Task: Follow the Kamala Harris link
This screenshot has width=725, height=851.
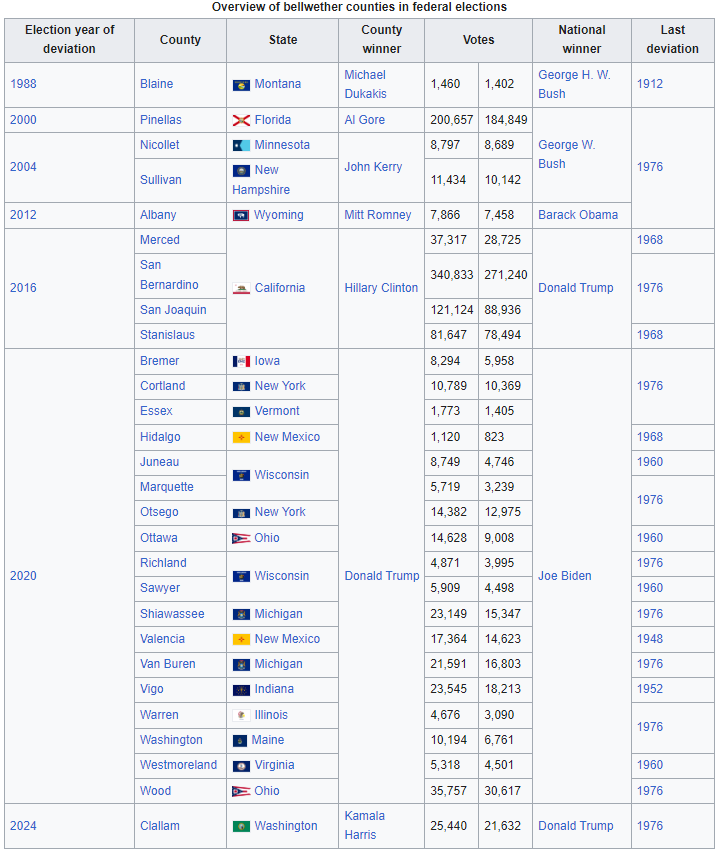Action: click(365, 825)
